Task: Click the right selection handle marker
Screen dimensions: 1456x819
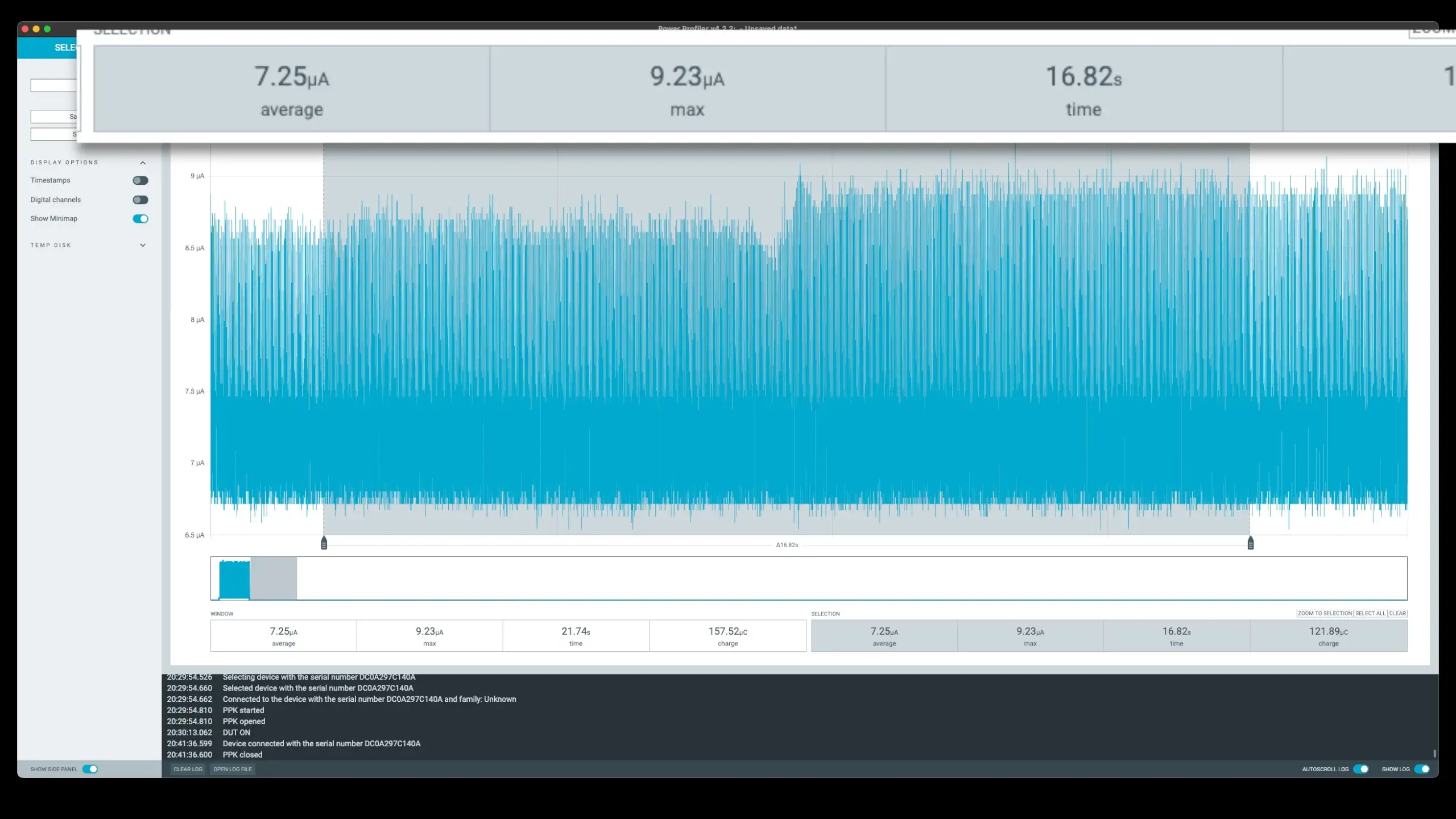Action: coord(1250,543)
